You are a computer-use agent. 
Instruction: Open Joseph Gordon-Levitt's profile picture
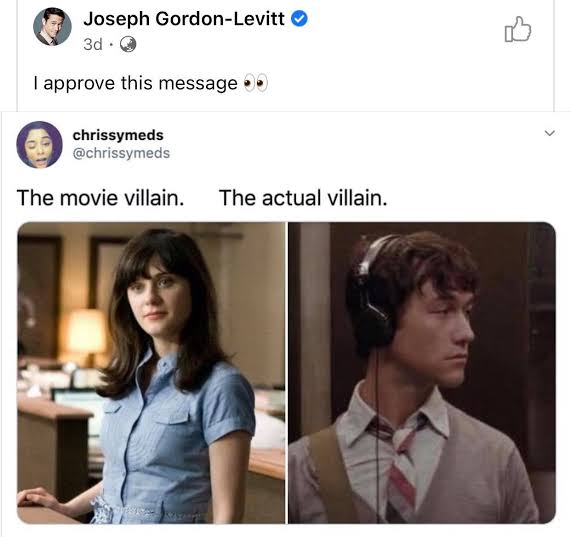[52, 27]
